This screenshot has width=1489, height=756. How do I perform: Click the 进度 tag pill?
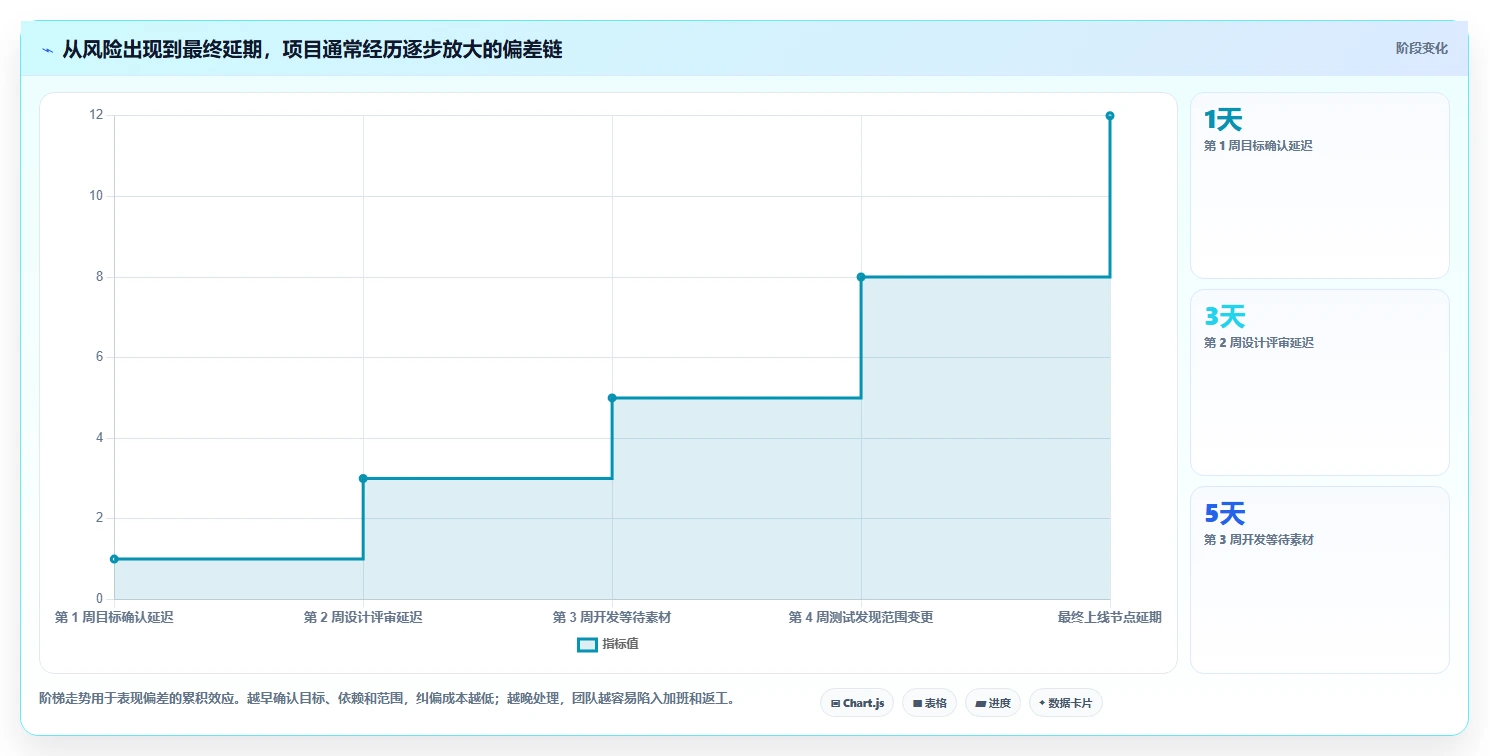pyautogui.click(x=992, y=703)
